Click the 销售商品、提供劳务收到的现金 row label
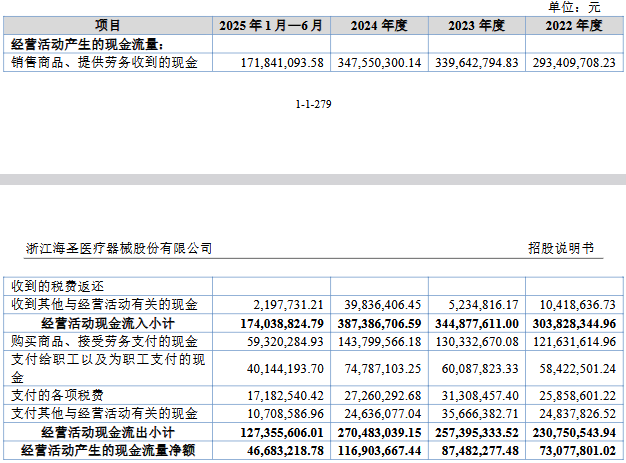The height and width of the screenshot is (463, 626). 105,62
